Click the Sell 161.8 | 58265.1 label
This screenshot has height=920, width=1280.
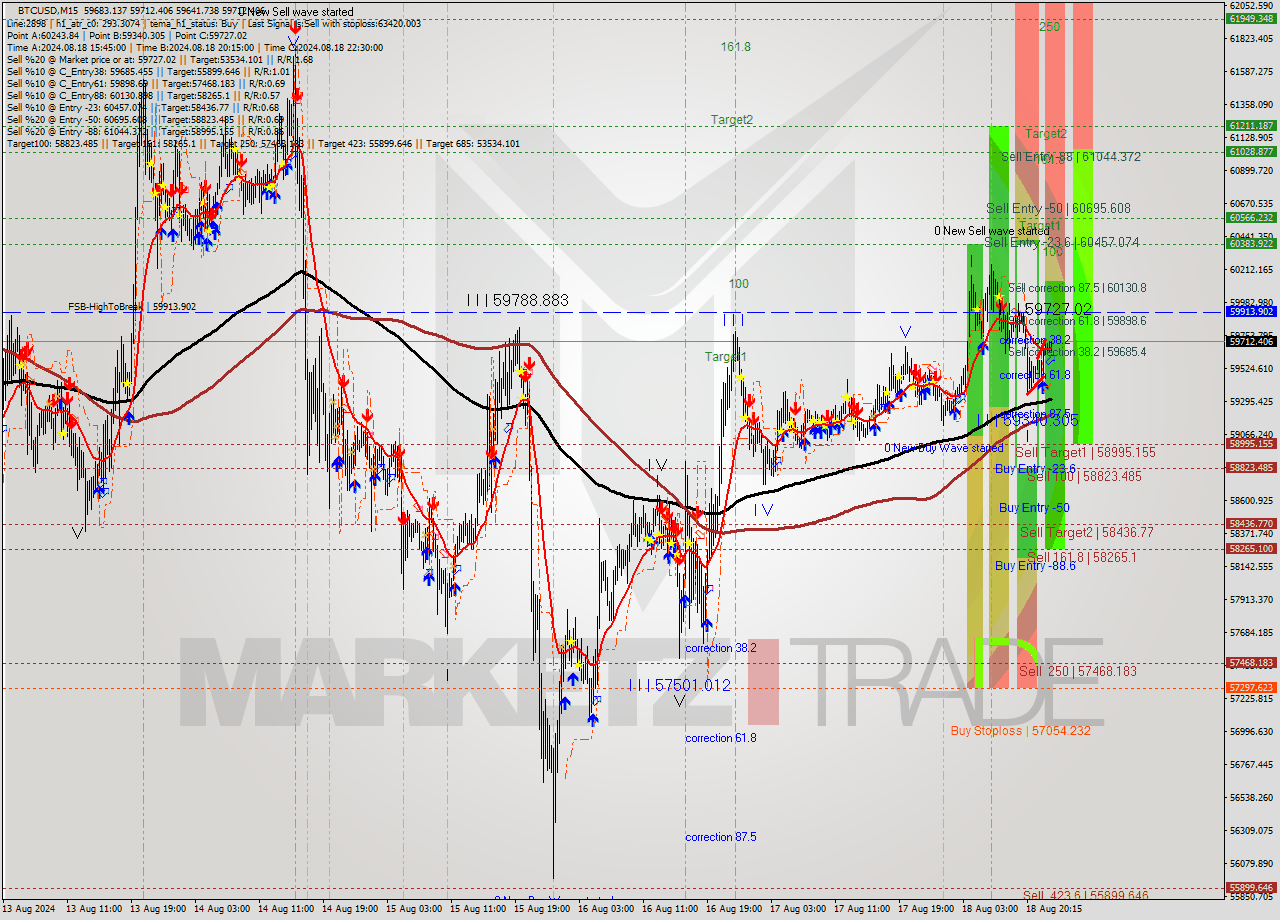click(1082, 557)
